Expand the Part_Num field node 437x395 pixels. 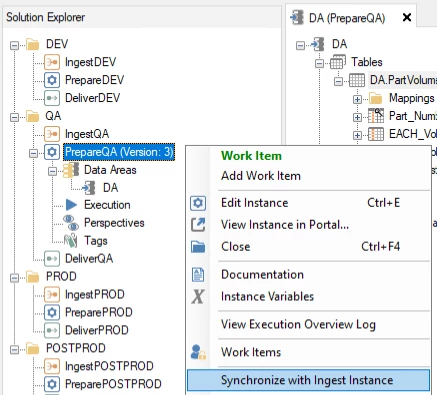357,117
